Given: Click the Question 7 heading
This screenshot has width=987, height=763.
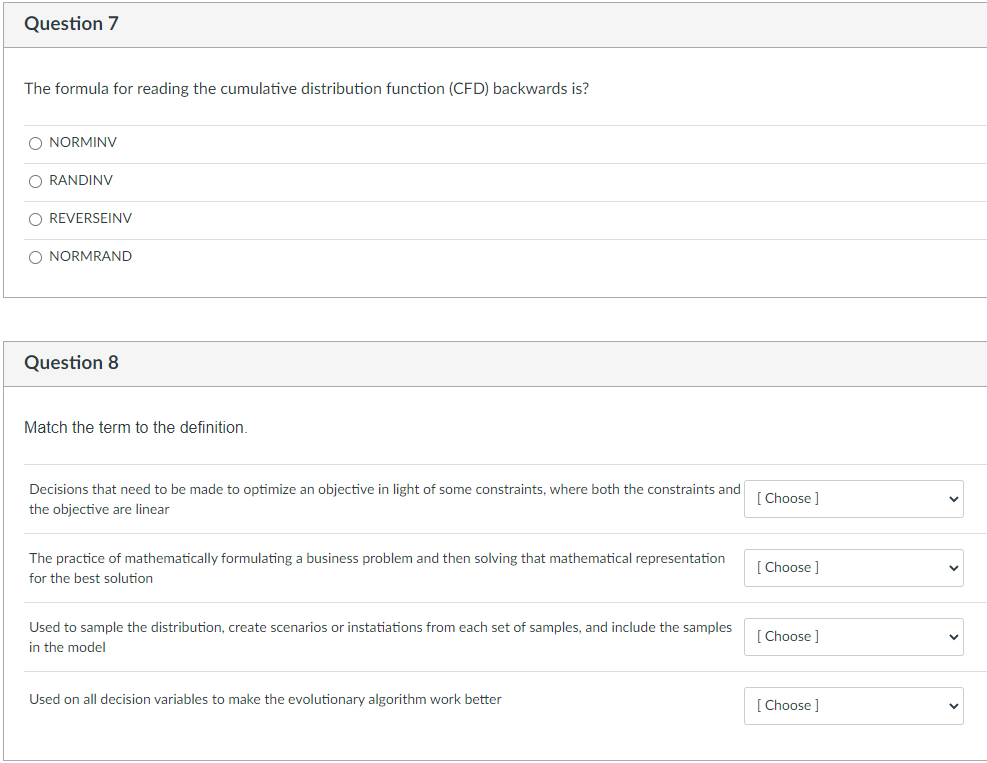Looking at the screenshot, I should point(71,24).
